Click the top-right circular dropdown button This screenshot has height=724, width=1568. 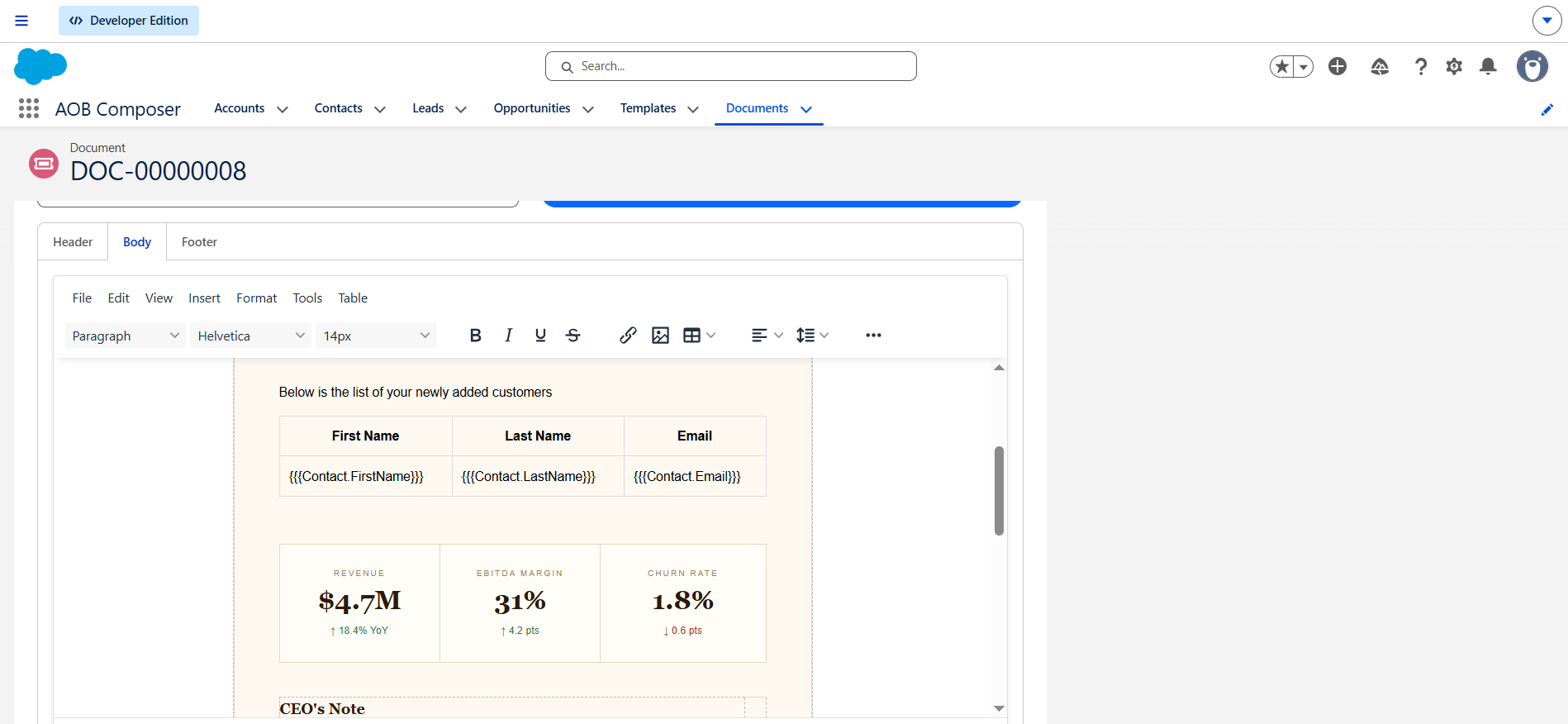point(1547,21)
